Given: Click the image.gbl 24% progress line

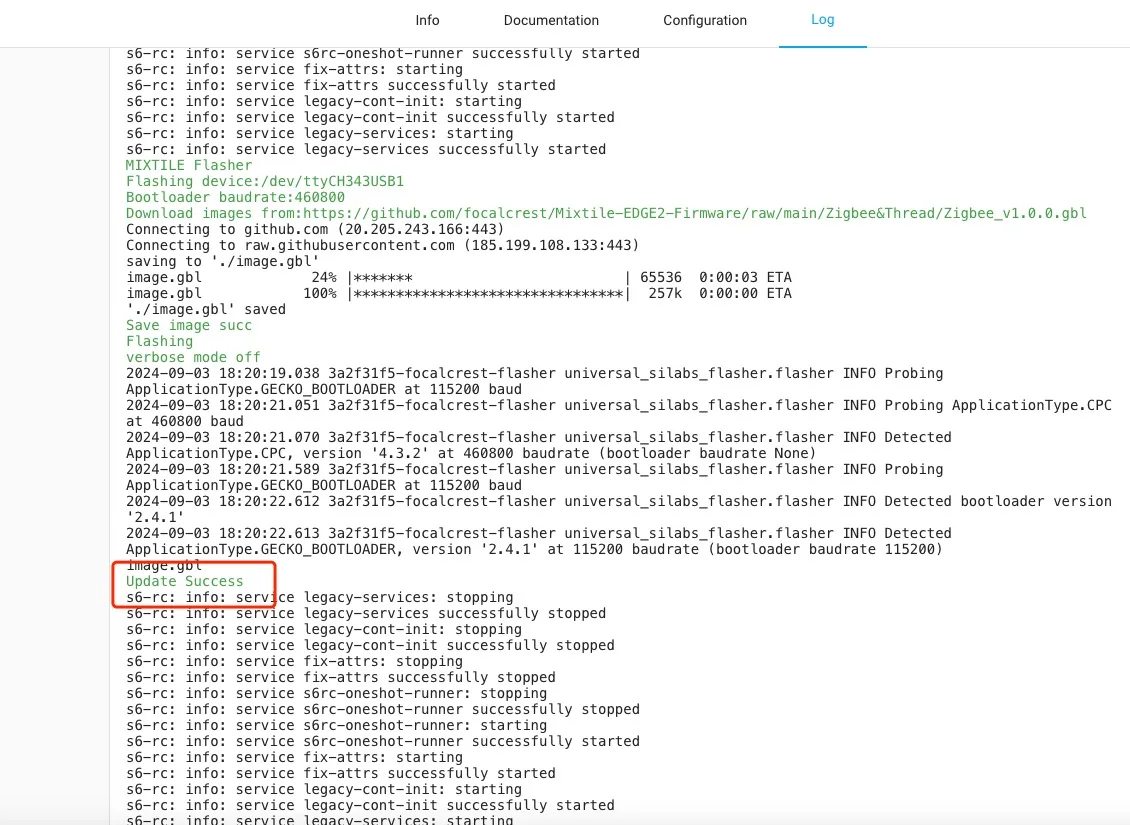Looking at the screenshot, I should coord(458,277).
